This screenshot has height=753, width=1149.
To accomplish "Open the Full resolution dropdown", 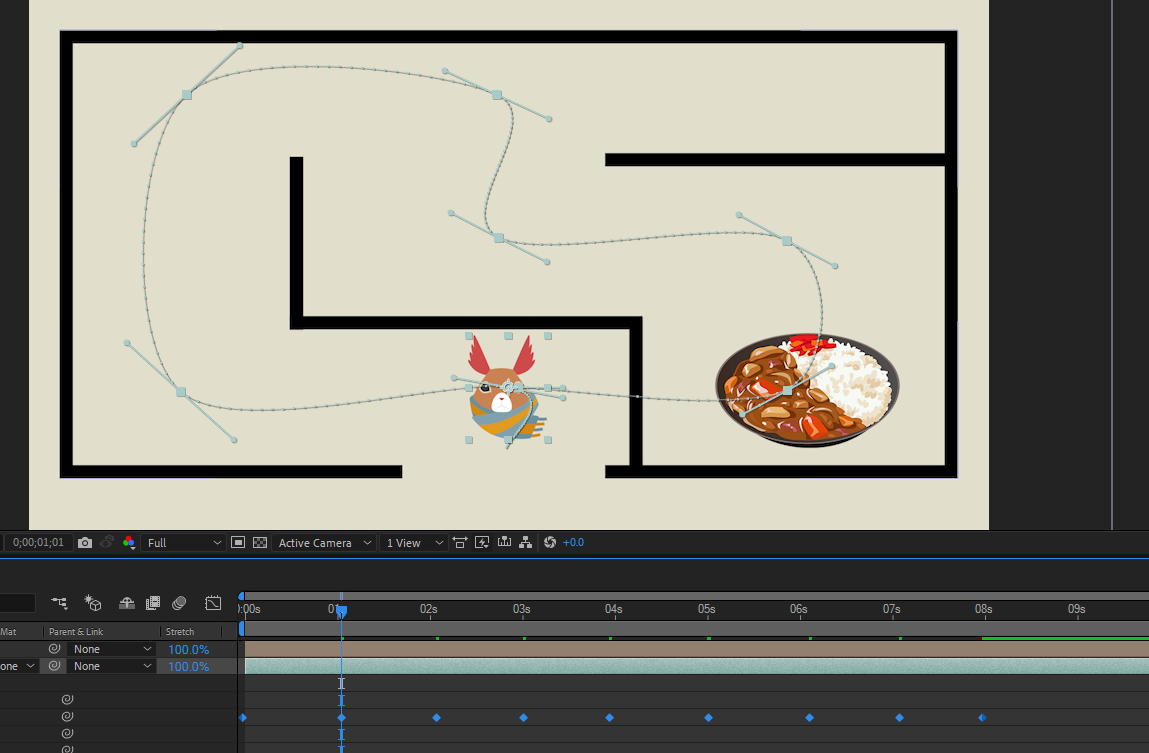I will 182,543.
